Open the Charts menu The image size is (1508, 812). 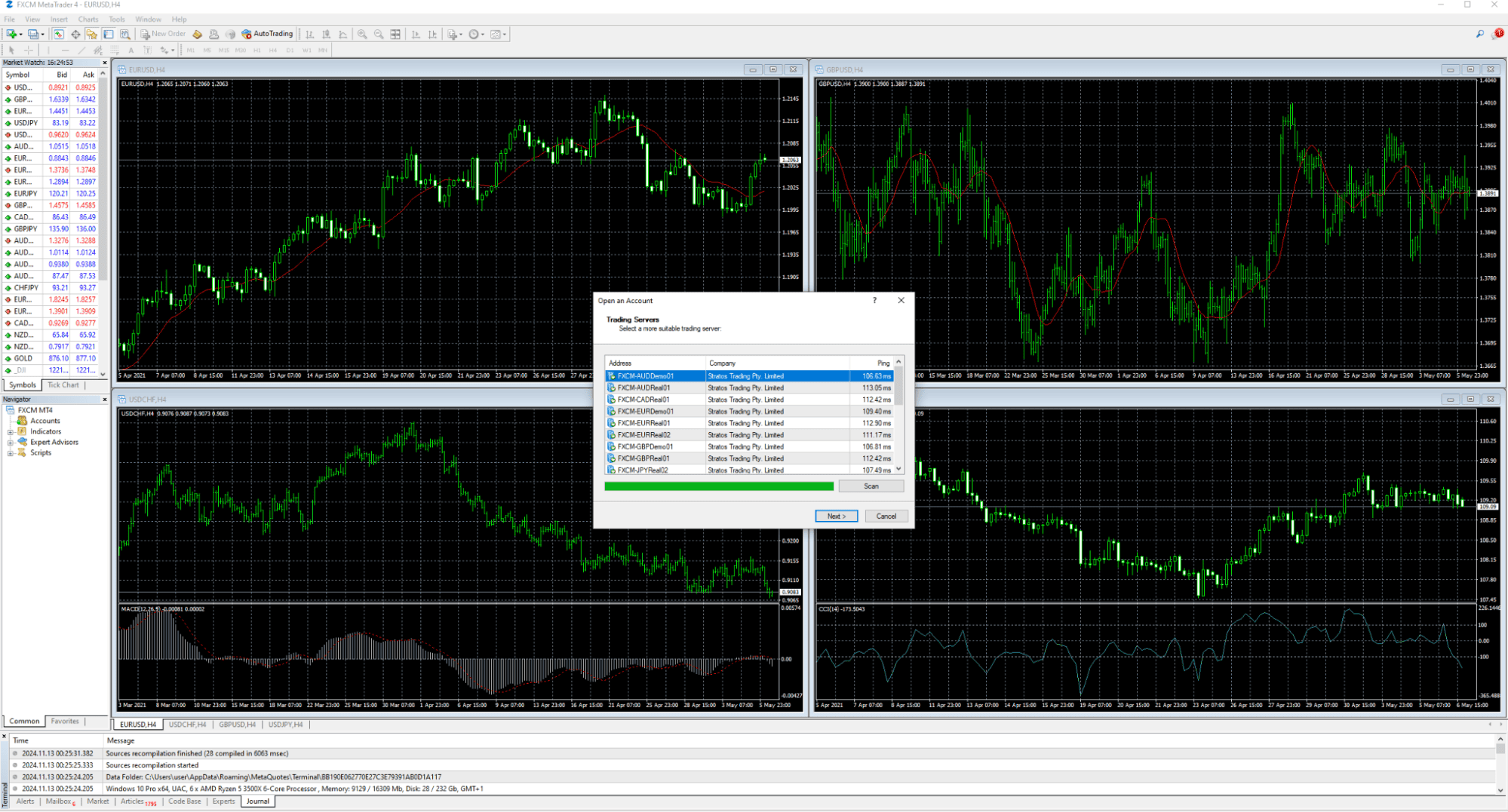pyautogui.click(x=88, y=19)
